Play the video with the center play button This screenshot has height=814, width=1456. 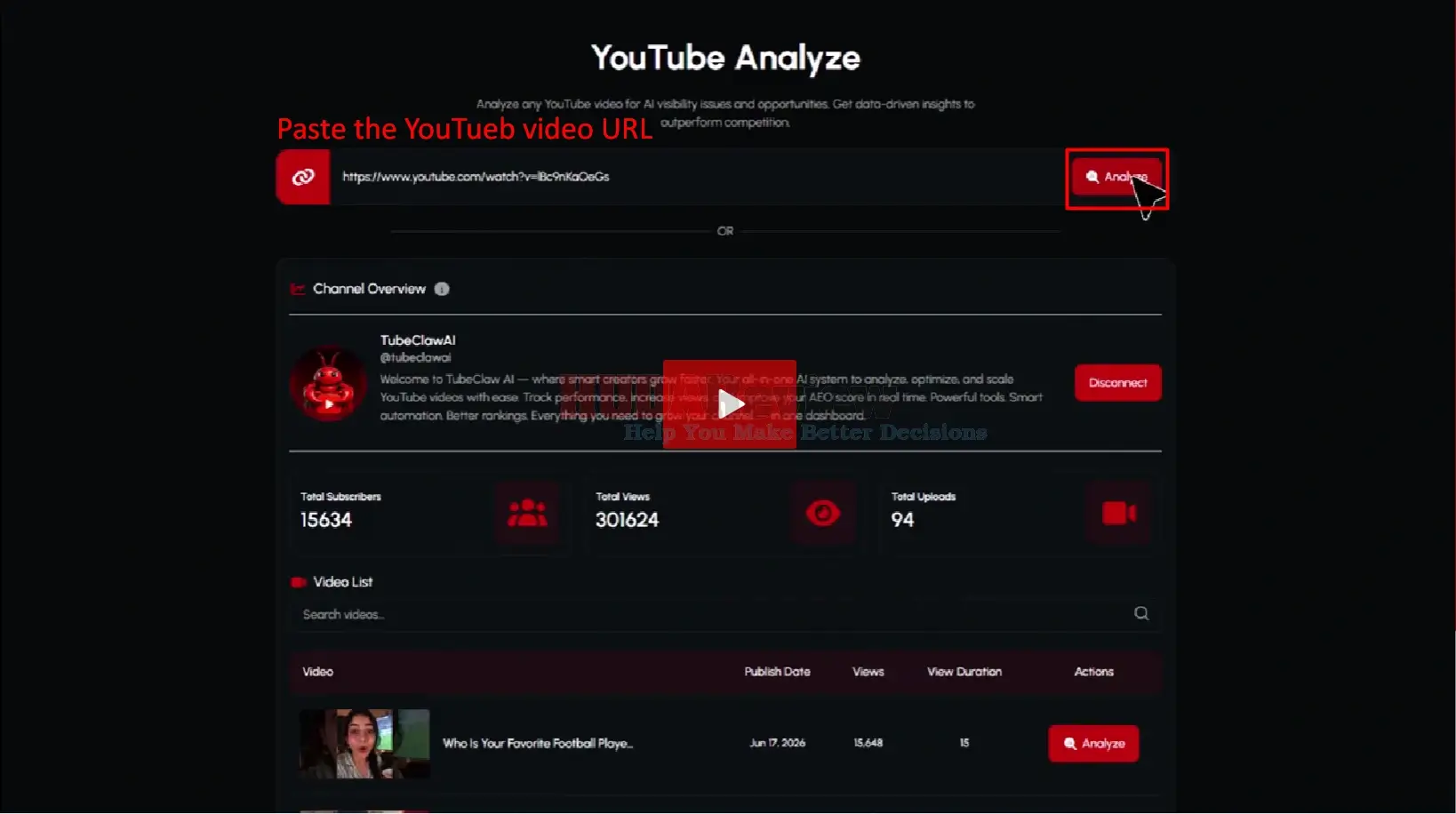[730, 404]
